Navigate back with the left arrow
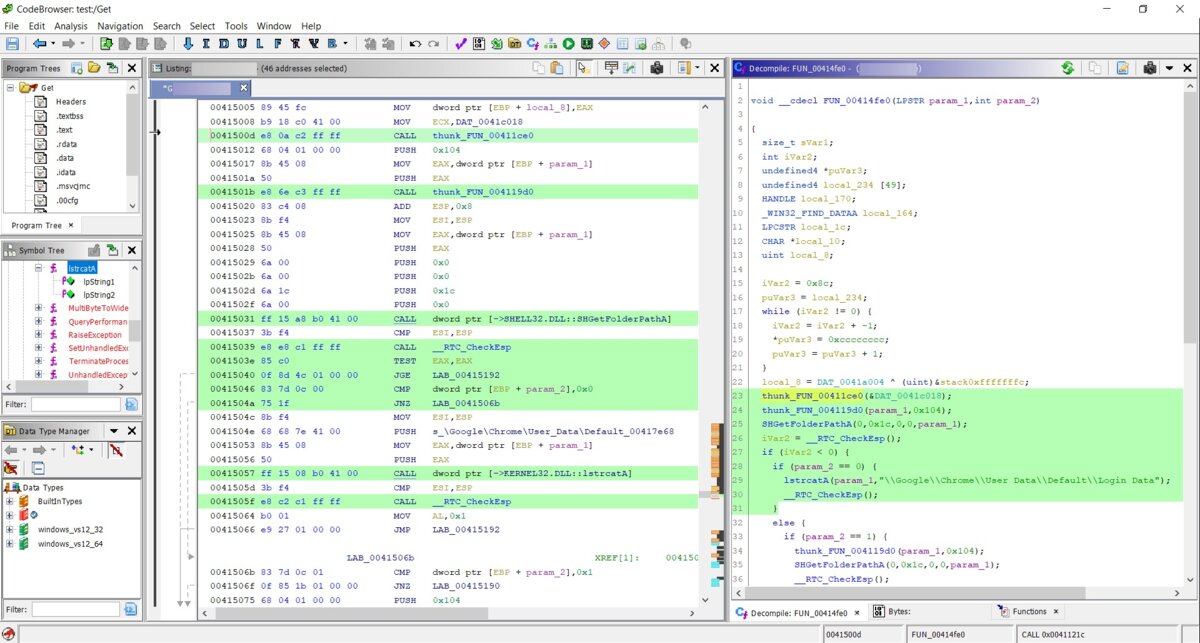 [x=38, y=44]
